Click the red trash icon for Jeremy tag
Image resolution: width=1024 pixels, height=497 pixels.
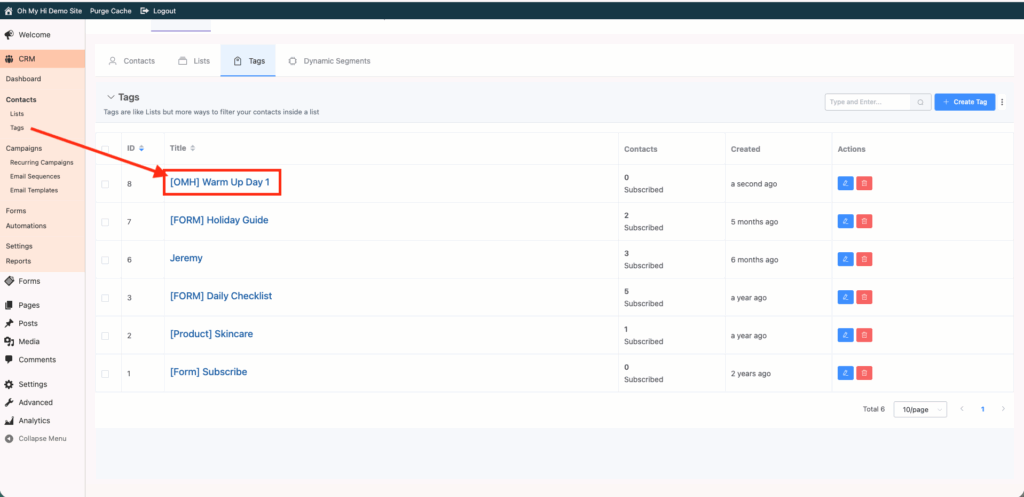coord(865,259)
